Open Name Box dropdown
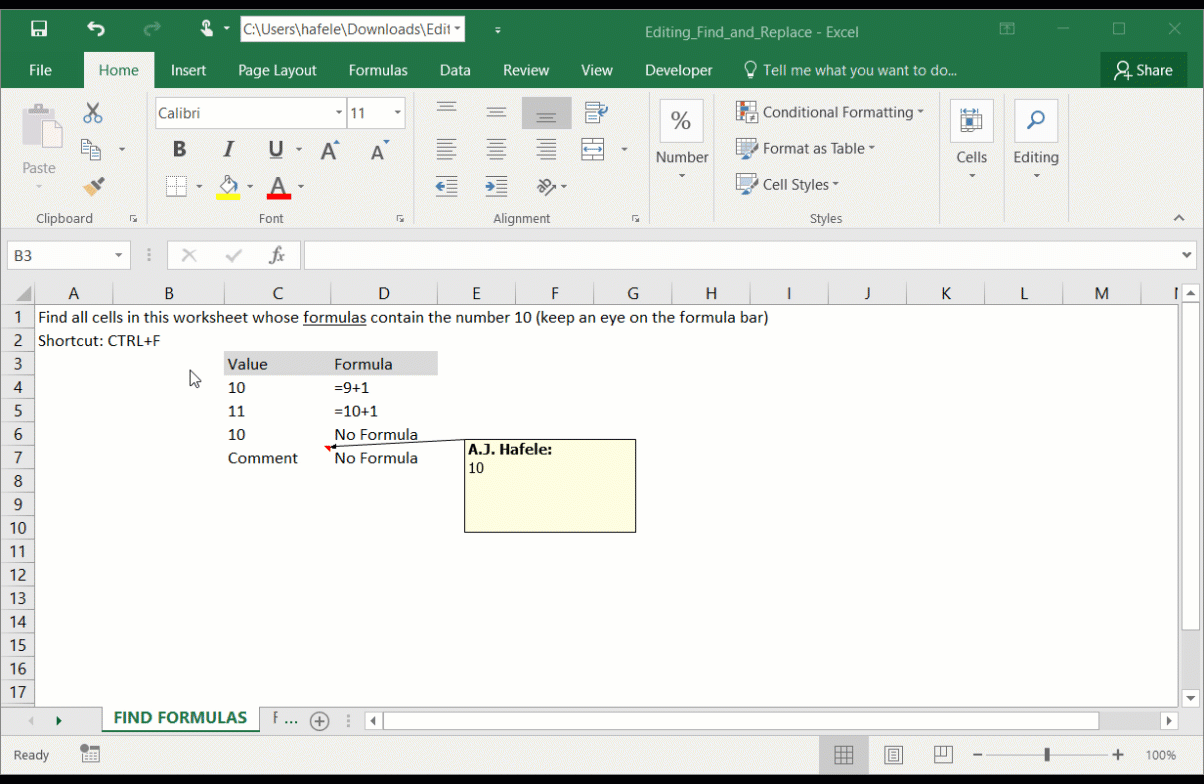 (118, 255)
